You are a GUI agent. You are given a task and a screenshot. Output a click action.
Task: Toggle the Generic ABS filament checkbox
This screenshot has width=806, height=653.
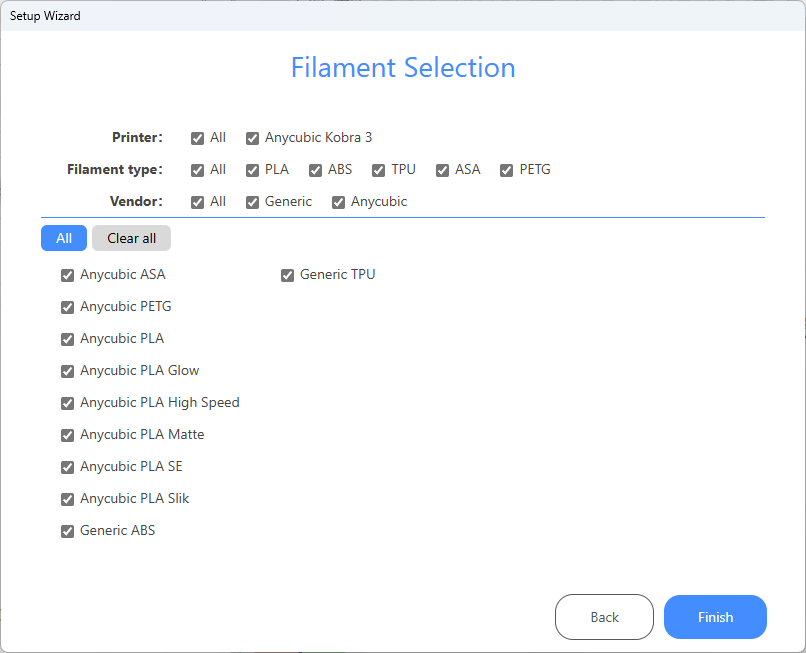pos(68,531)
